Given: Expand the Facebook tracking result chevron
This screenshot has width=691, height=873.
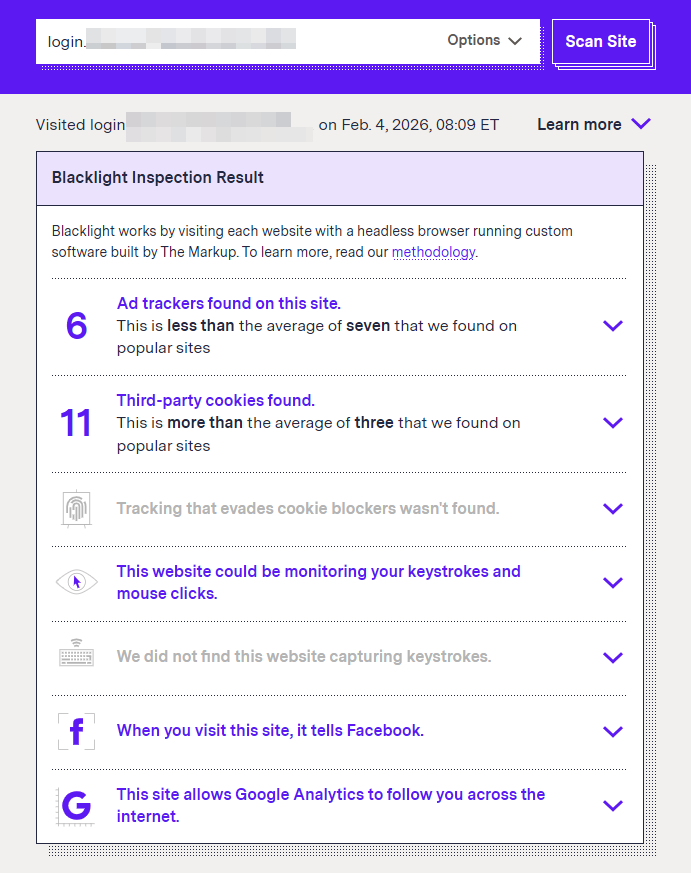Looking at the screenshot, I should tap(613, 732).
